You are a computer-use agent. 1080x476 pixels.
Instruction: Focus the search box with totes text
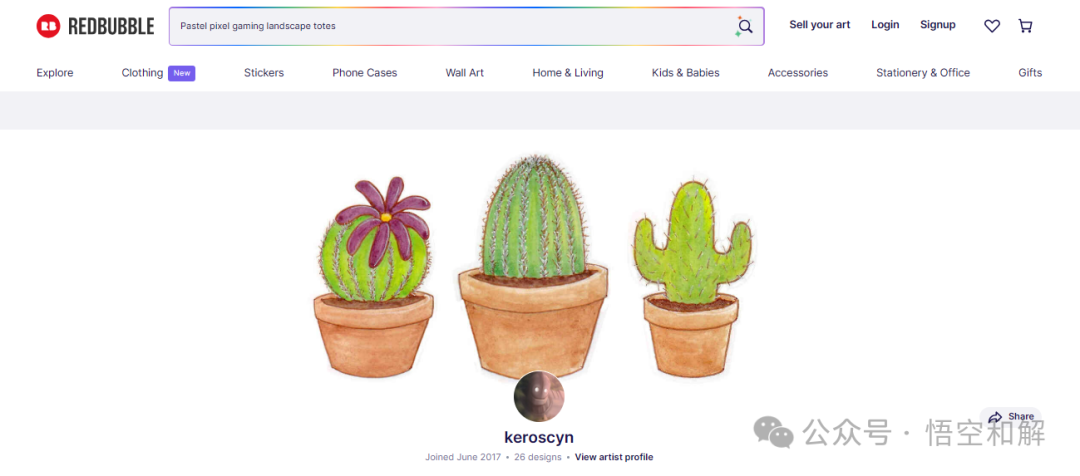[x=466, y=26]
